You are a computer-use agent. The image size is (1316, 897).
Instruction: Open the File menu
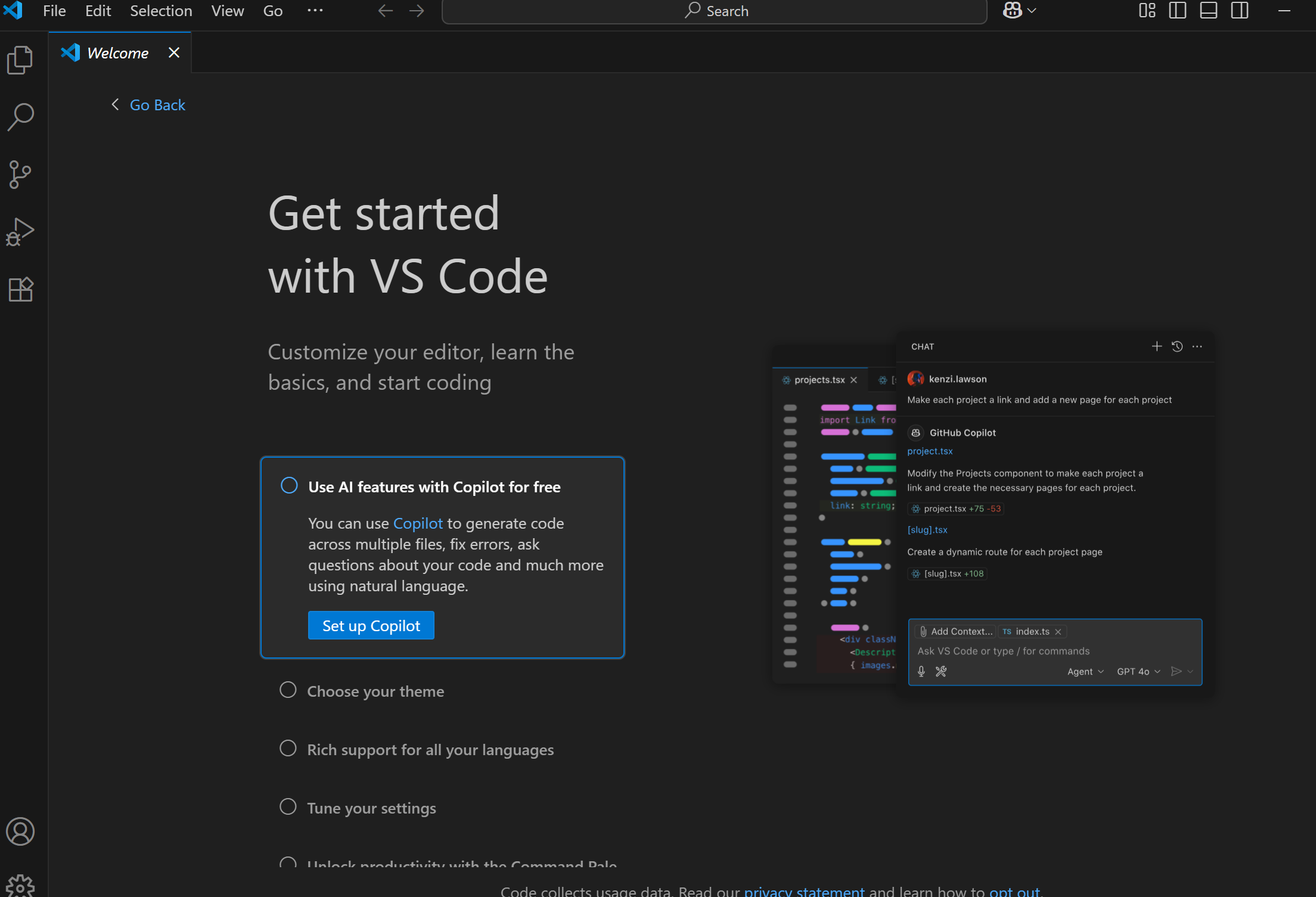pos(54,11)
